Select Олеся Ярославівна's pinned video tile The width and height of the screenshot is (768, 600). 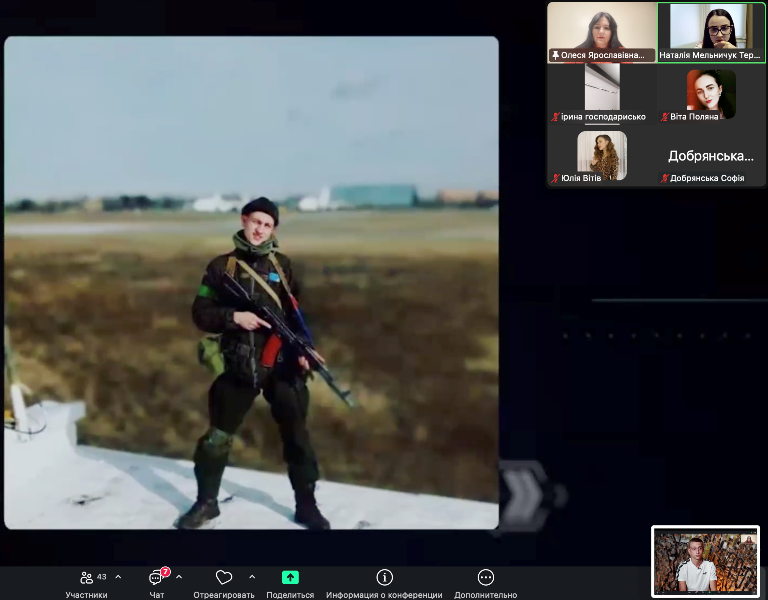tap(602, 28)
